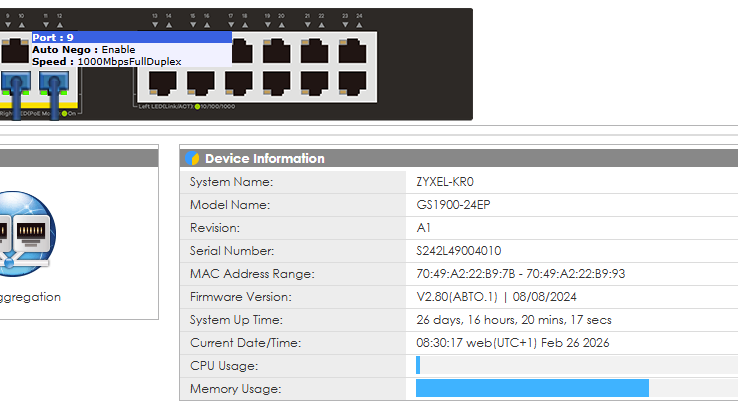Click the CPU Usage progress bar
Viewport: 738px width, 404px height.
click(x=577, y=365)
